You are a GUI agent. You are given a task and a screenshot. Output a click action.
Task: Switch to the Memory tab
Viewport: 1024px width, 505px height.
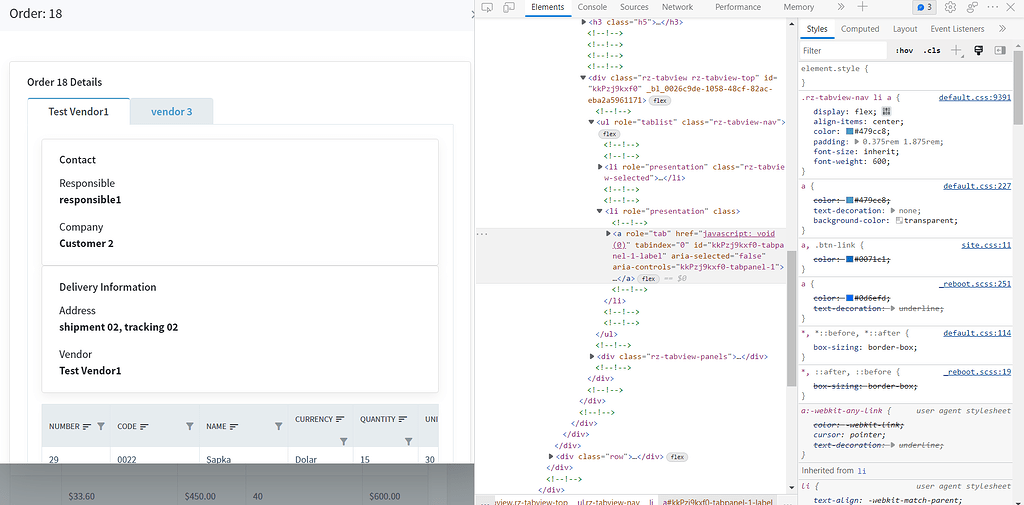799,7
